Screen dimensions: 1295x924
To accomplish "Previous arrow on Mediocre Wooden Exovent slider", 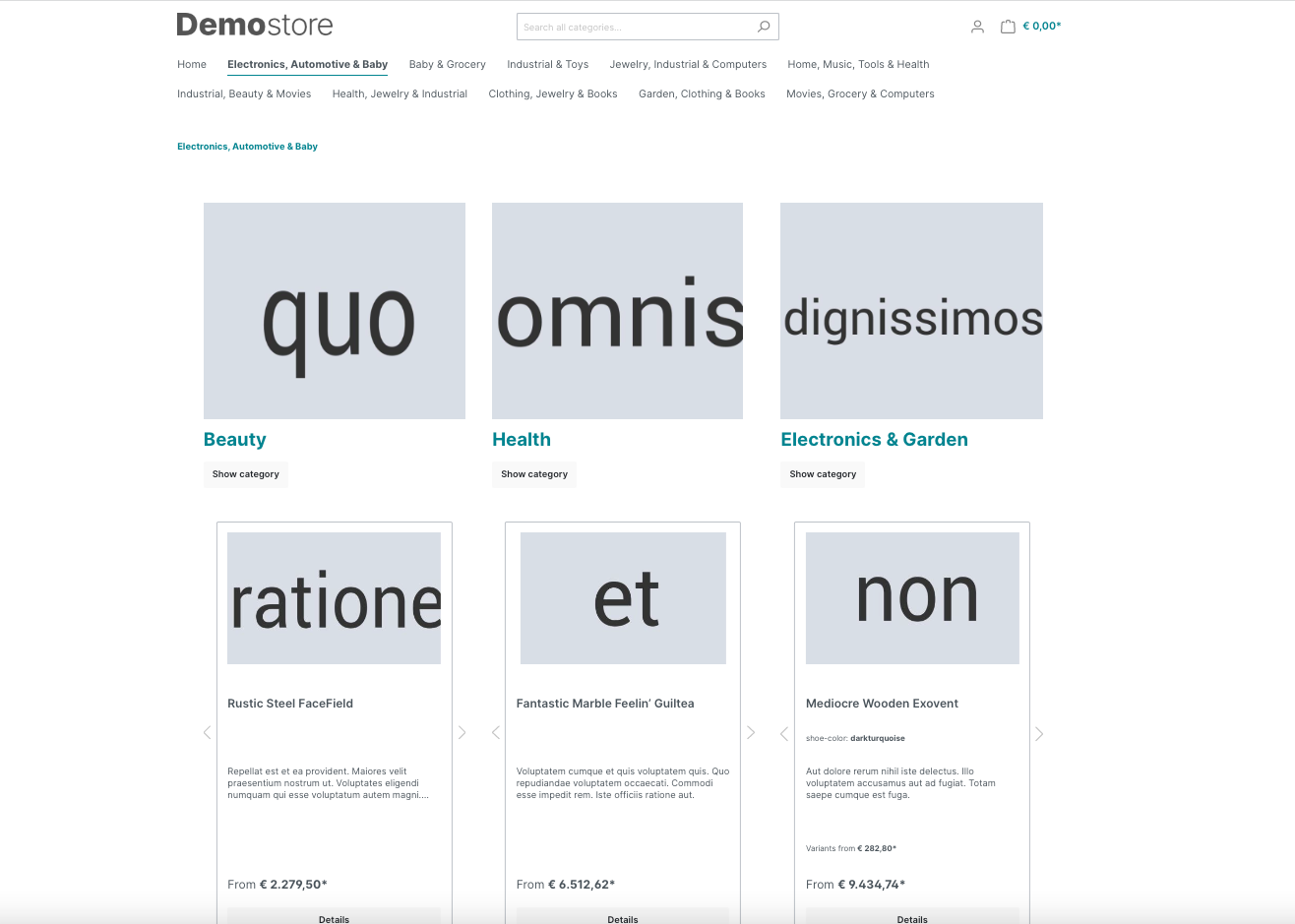I will (784, 733).
